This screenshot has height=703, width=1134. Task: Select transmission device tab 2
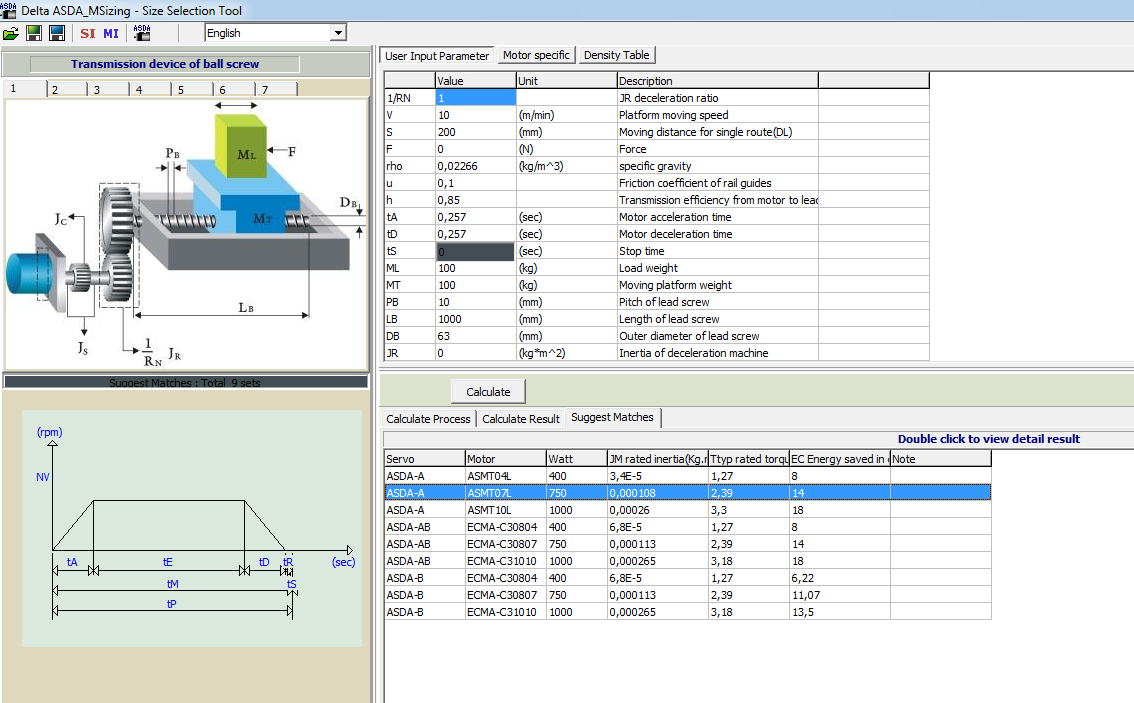[67, 90]
